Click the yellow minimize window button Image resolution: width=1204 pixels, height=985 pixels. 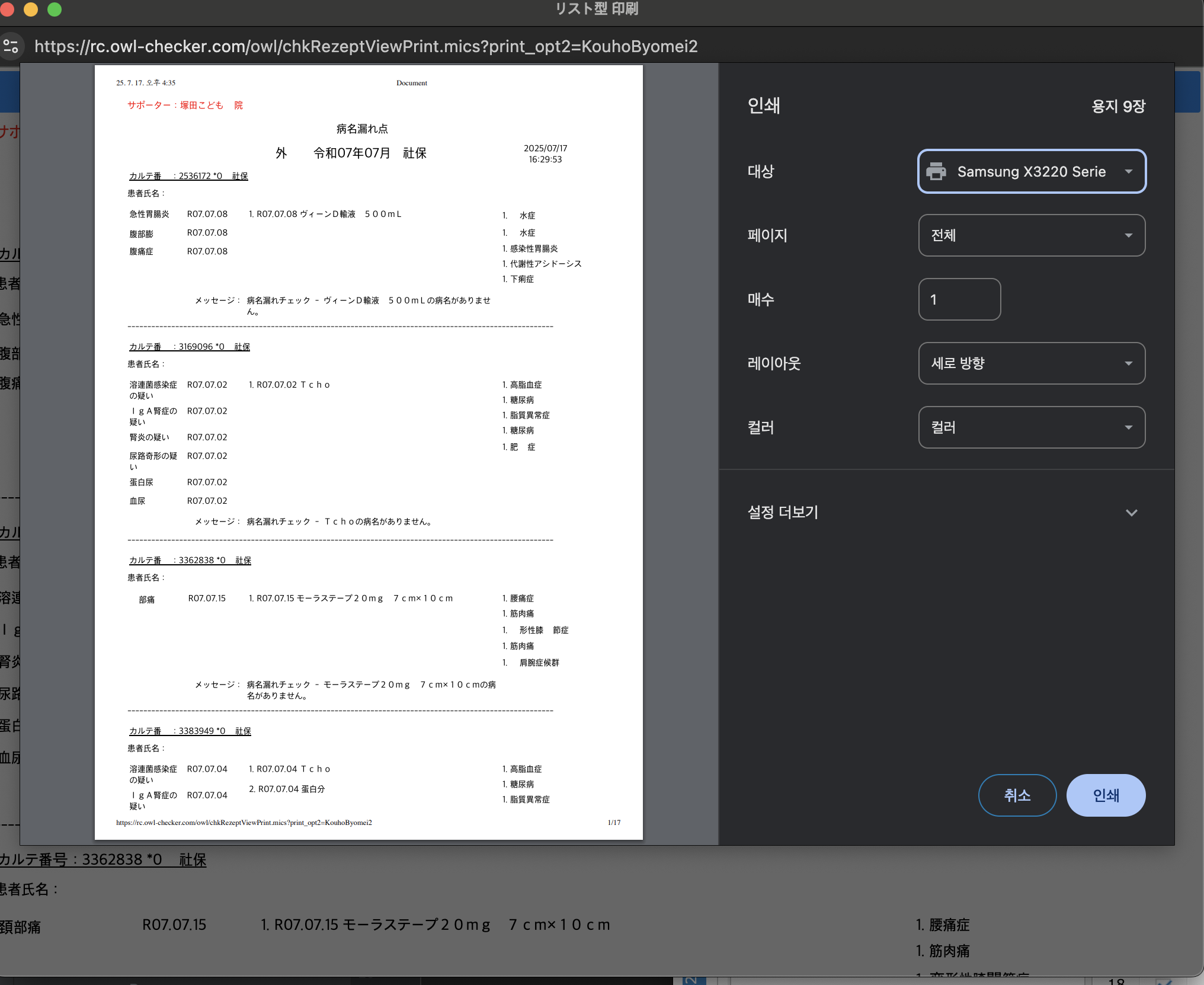(x=31, y=9)
